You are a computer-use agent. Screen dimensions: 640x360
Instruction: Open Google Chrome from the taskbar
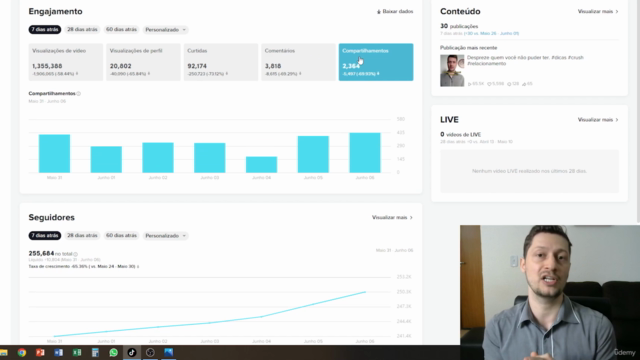[x=22, y=353]
